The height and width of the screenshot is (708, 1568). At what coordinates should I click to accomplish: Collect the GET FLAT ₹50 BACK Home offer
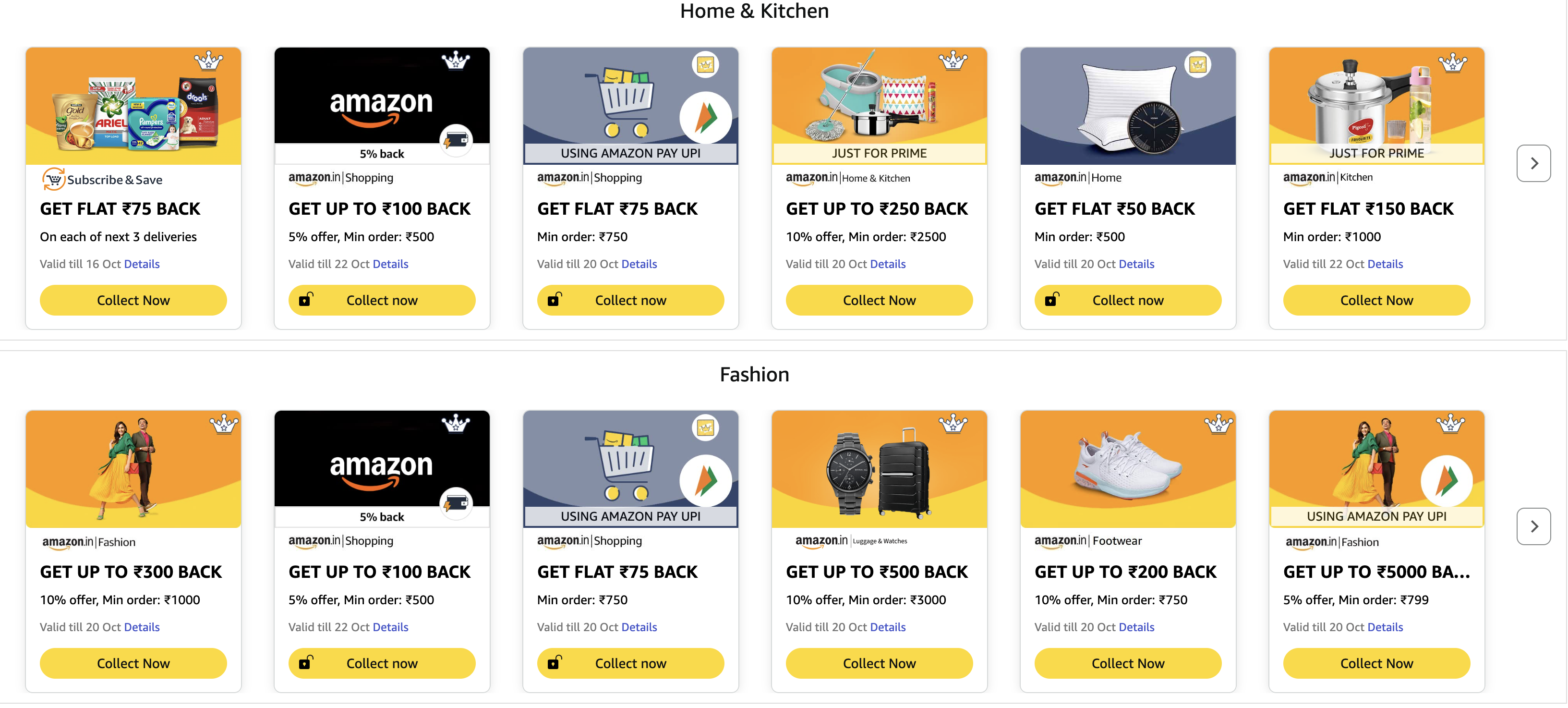click(x=1127, y=300)
